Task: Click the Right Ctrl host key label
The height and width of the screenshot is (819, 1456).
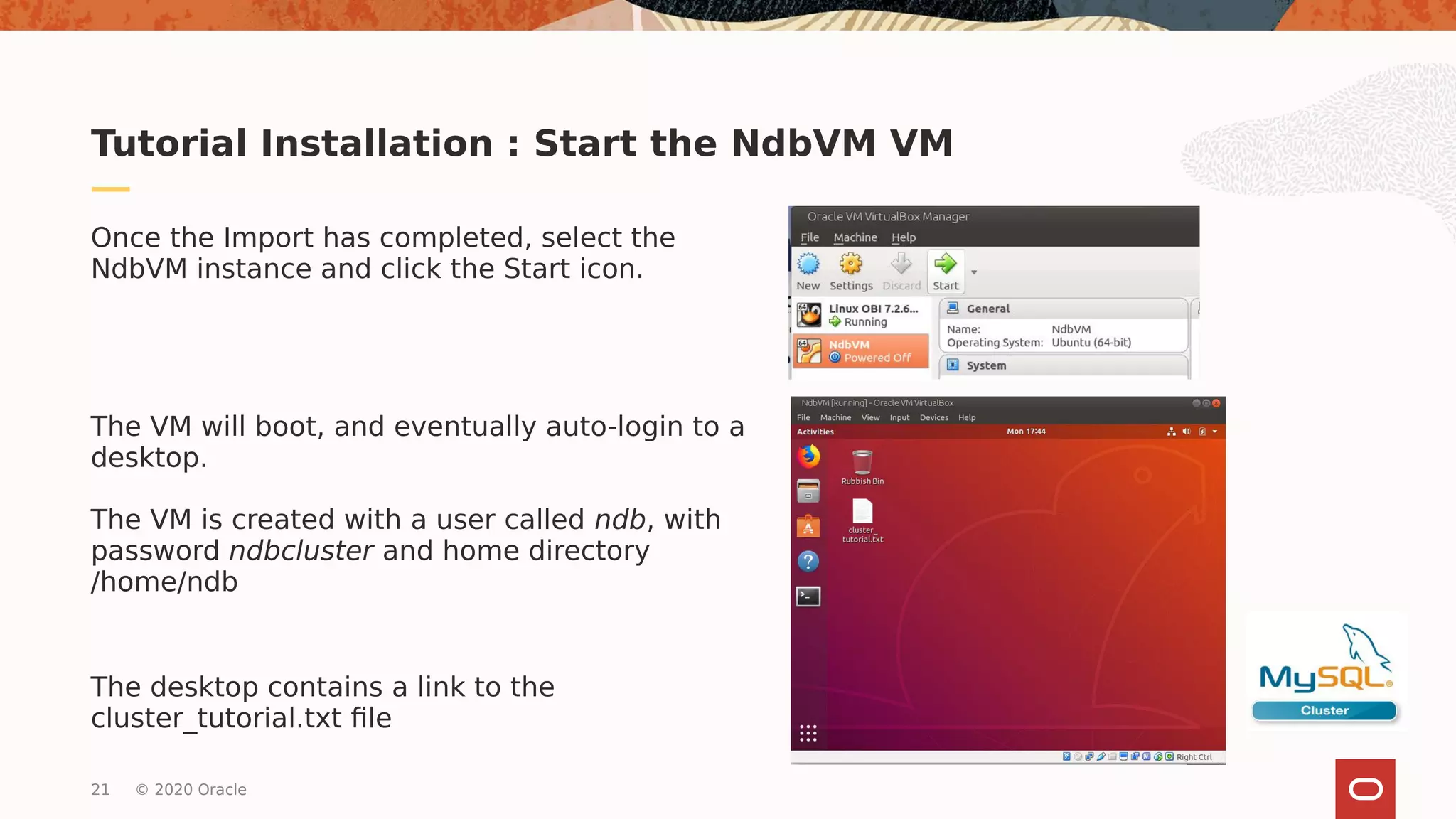Action: [1194, 757]
